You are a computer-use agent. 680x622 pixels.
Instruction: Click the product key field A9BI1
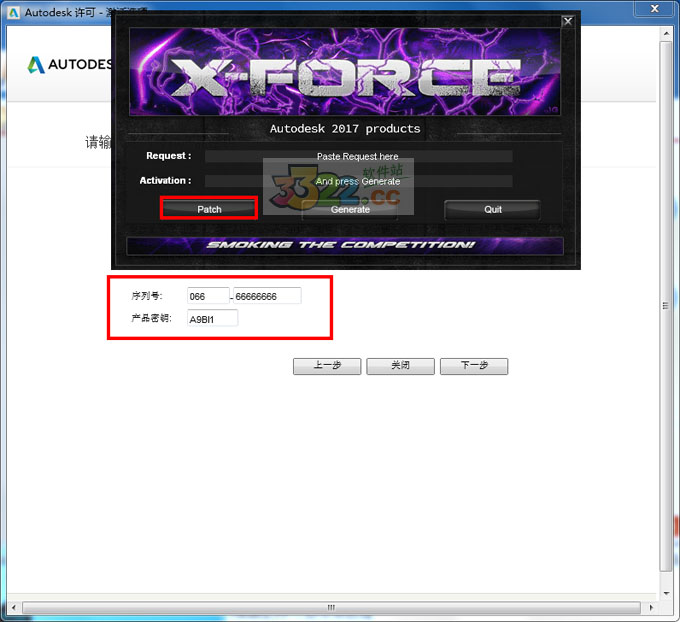[212, 318]
